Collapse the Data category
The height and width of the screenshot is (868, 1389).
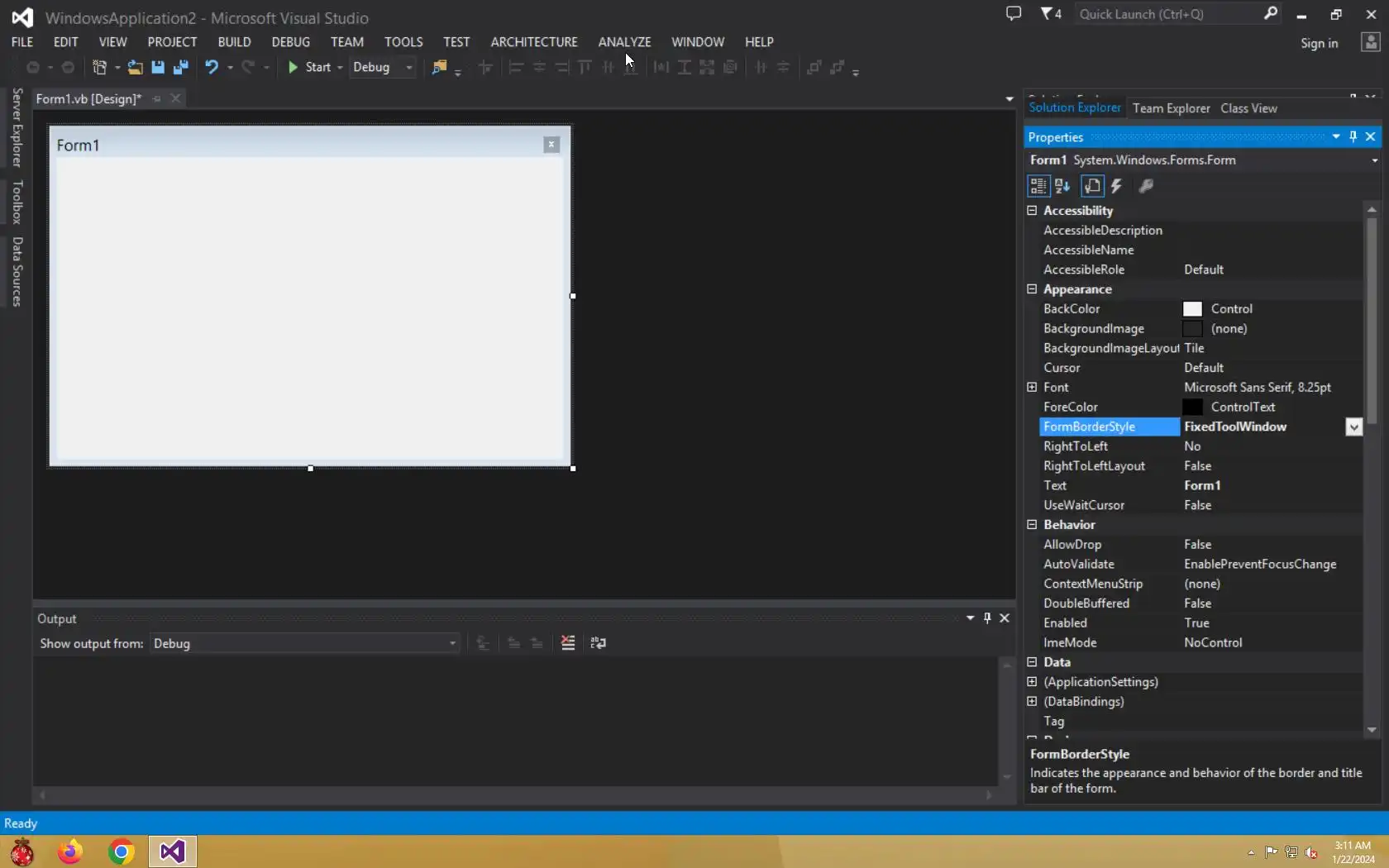(x=1032, y=662)
